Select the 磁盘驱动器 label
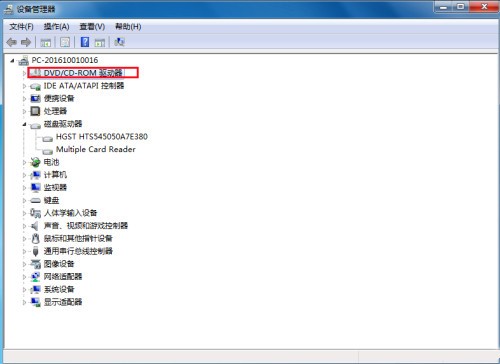 (63, 124)
